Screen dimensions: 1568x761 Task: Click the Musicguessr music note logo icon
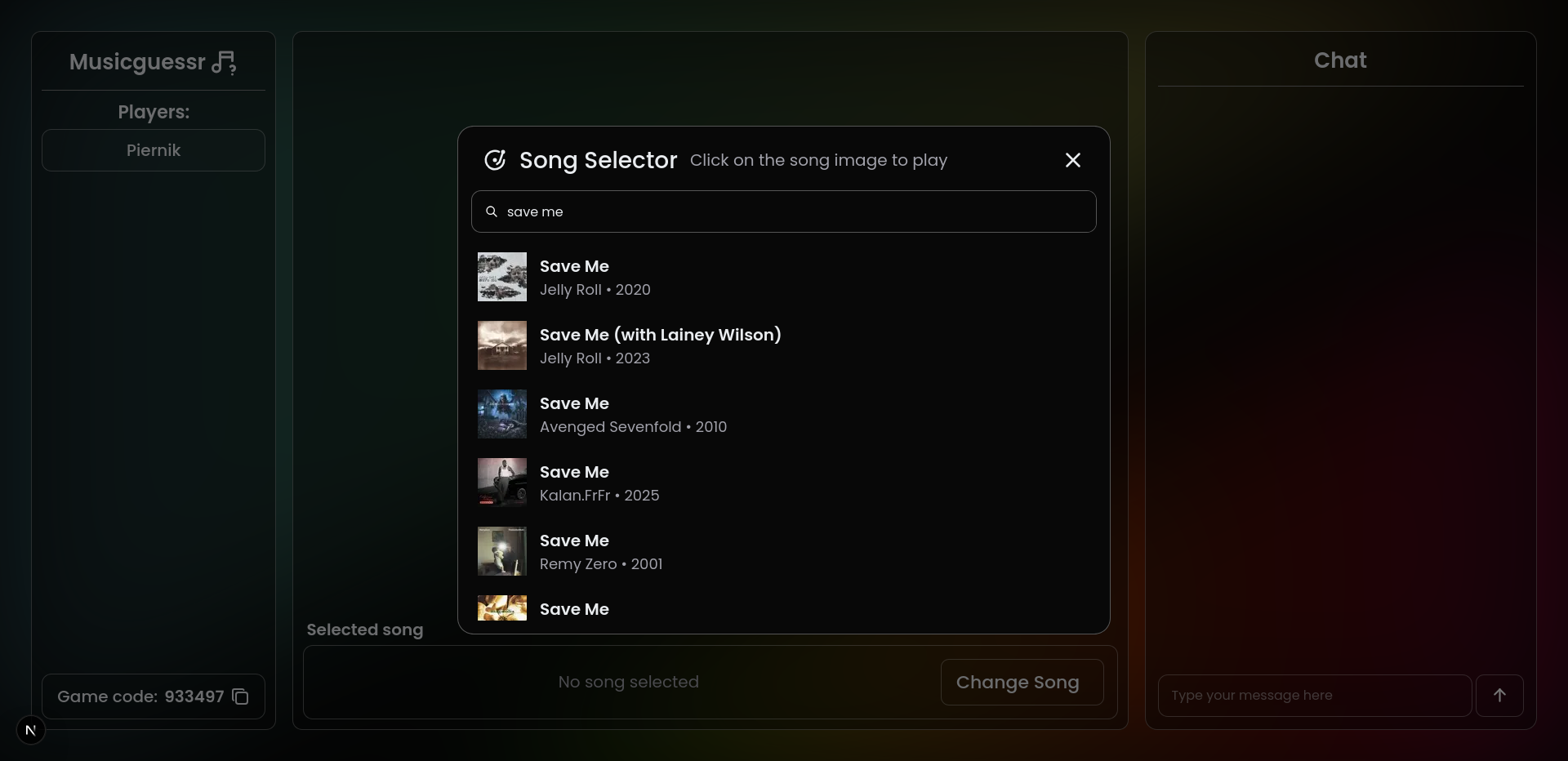[x=224, y=63]
